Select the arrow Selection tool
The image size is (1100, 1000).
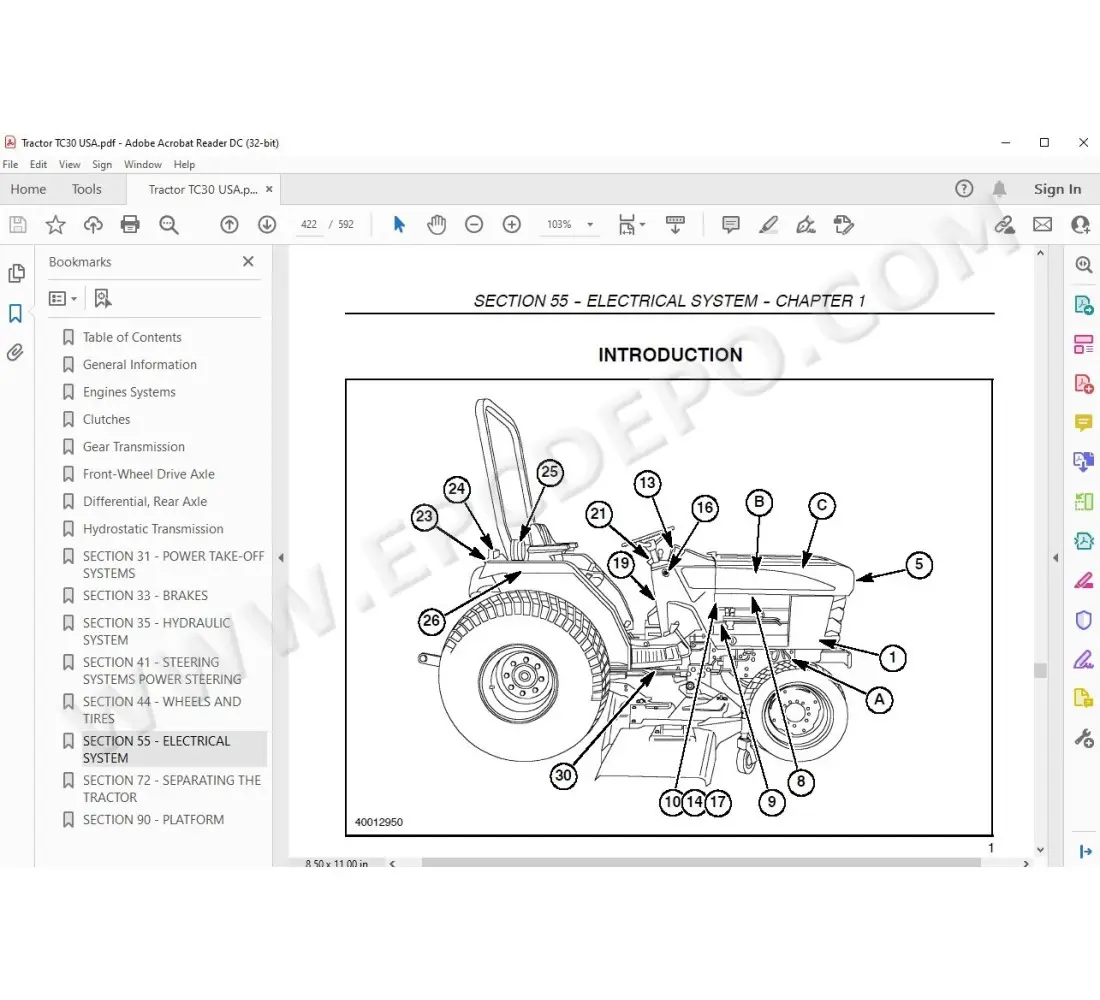coord(399,224)
